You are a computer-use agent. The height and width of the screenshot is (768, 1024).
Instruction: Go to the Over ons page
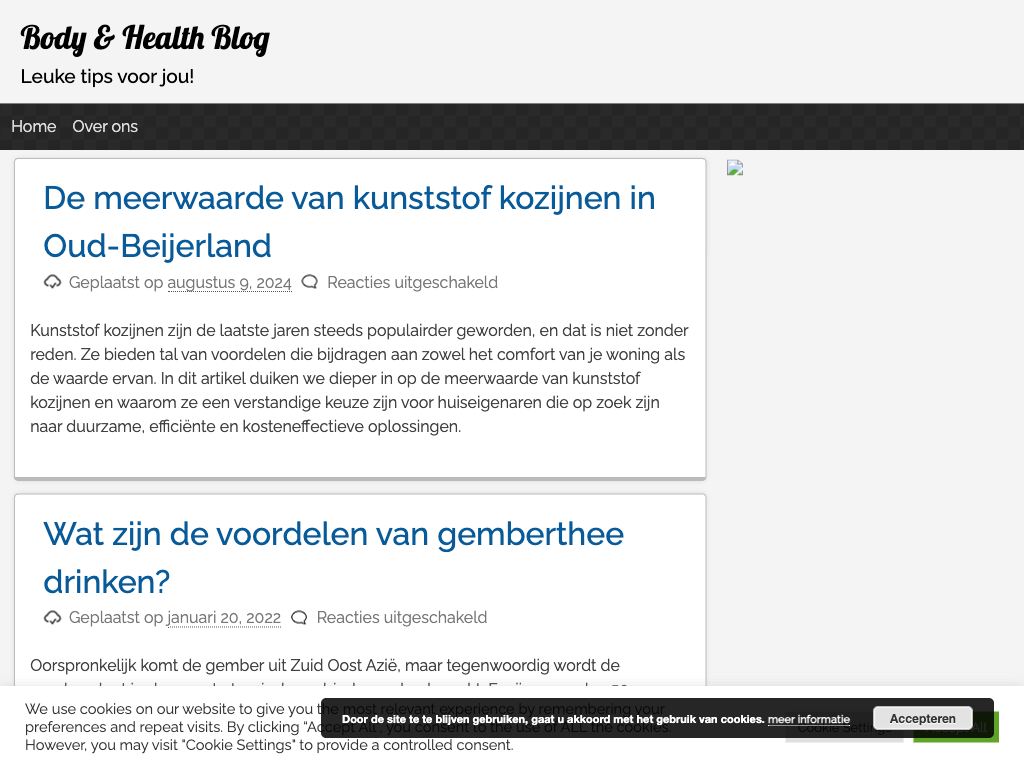(105, 126)
